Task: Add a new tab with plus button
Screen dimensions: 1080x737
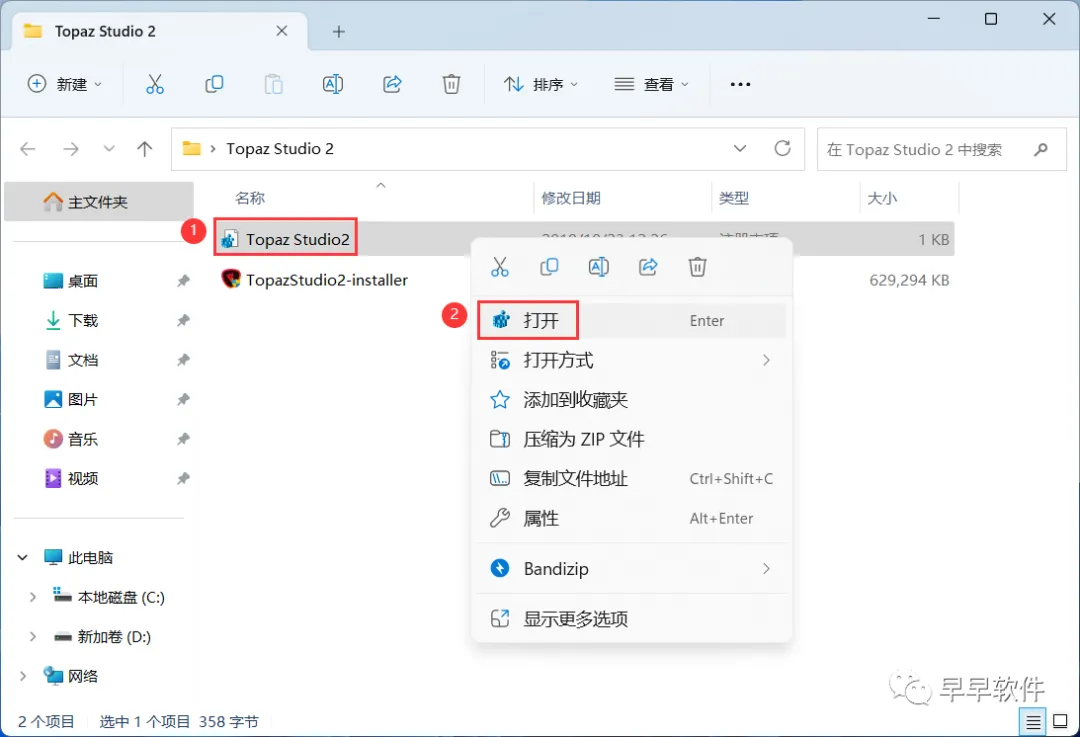Action: coord(338,31)
